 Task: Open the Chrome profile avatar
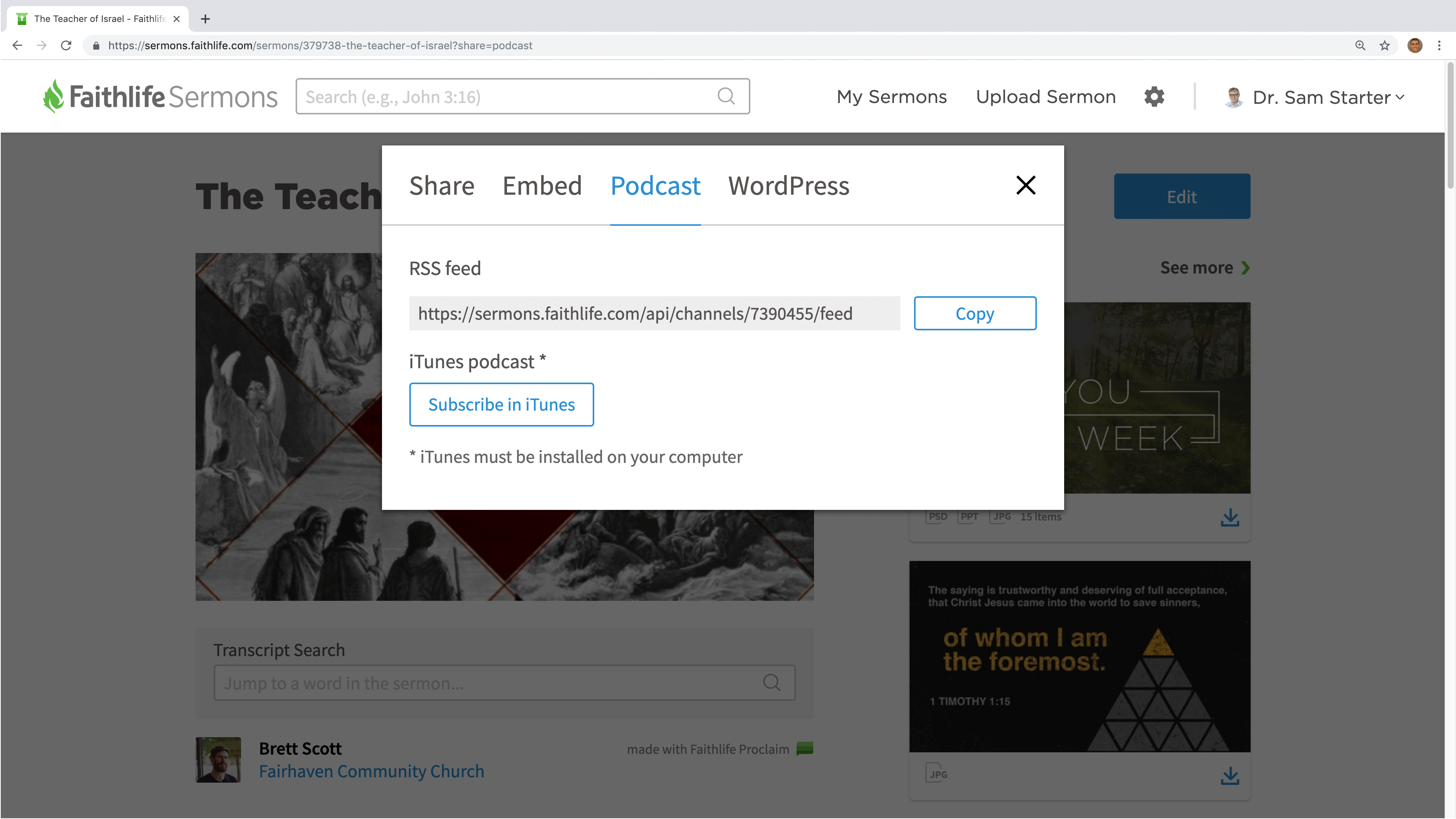1415,45
